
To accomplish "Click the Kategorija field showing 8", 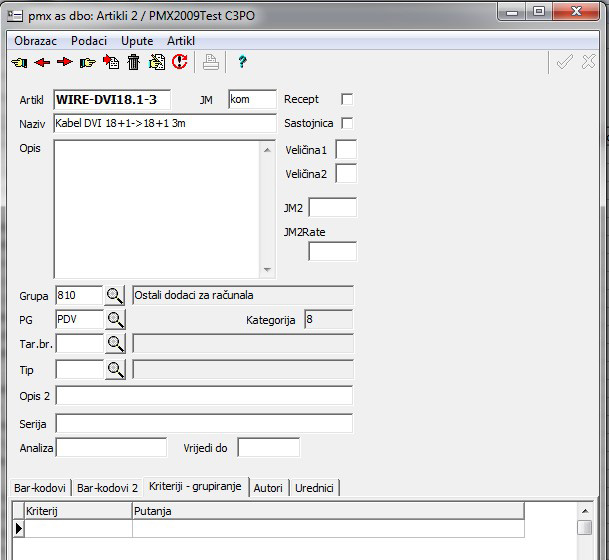I will [x=329, y=320].
